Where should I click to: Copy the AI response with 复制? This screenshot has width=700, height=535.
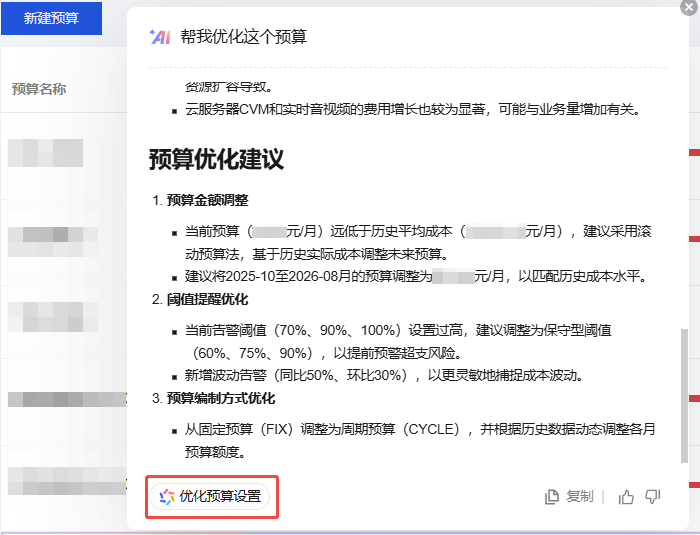click(570, 496)
